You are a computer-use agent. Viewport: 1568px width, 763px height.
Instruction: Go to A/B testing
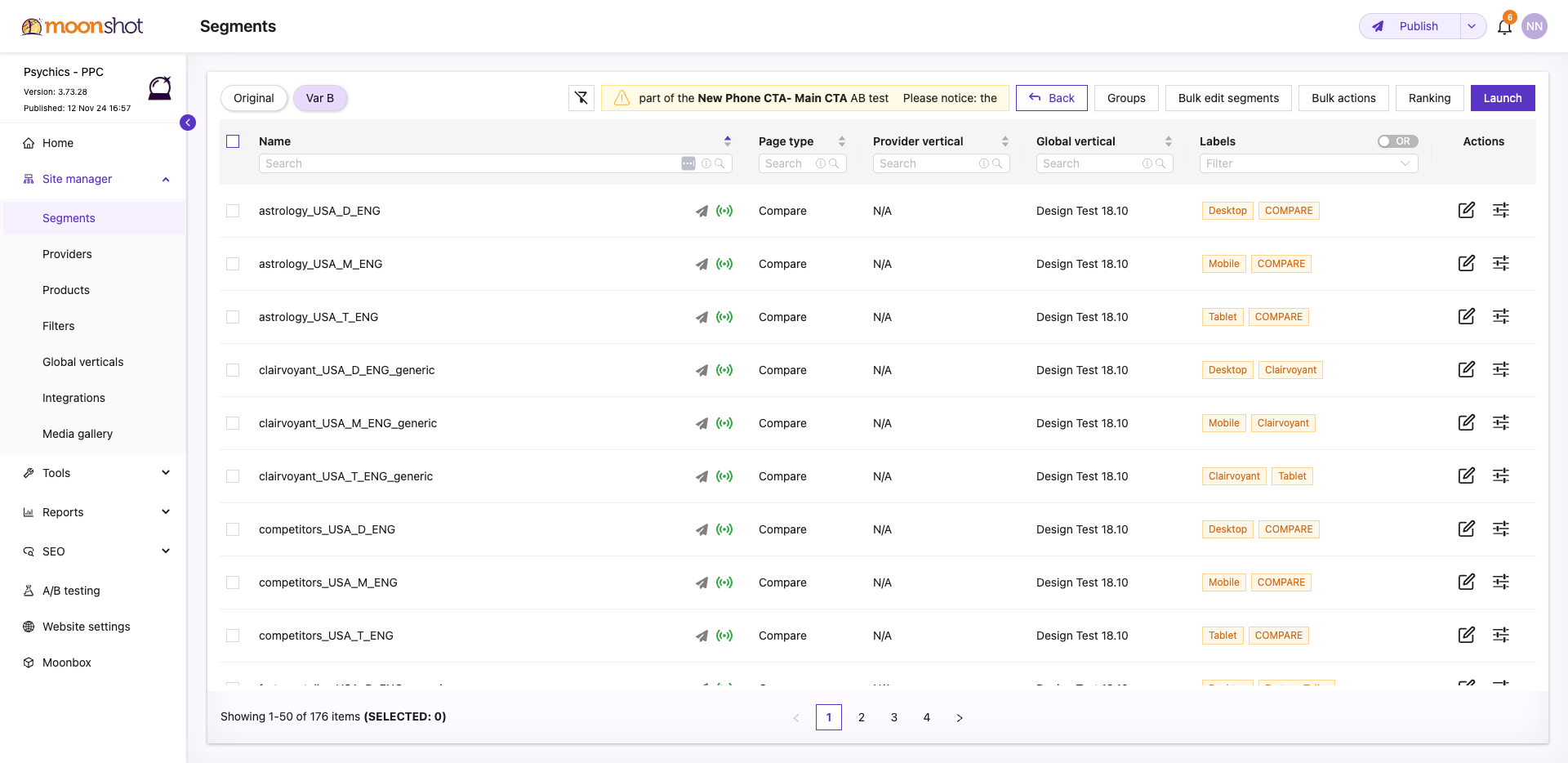[x=71, y=591]
